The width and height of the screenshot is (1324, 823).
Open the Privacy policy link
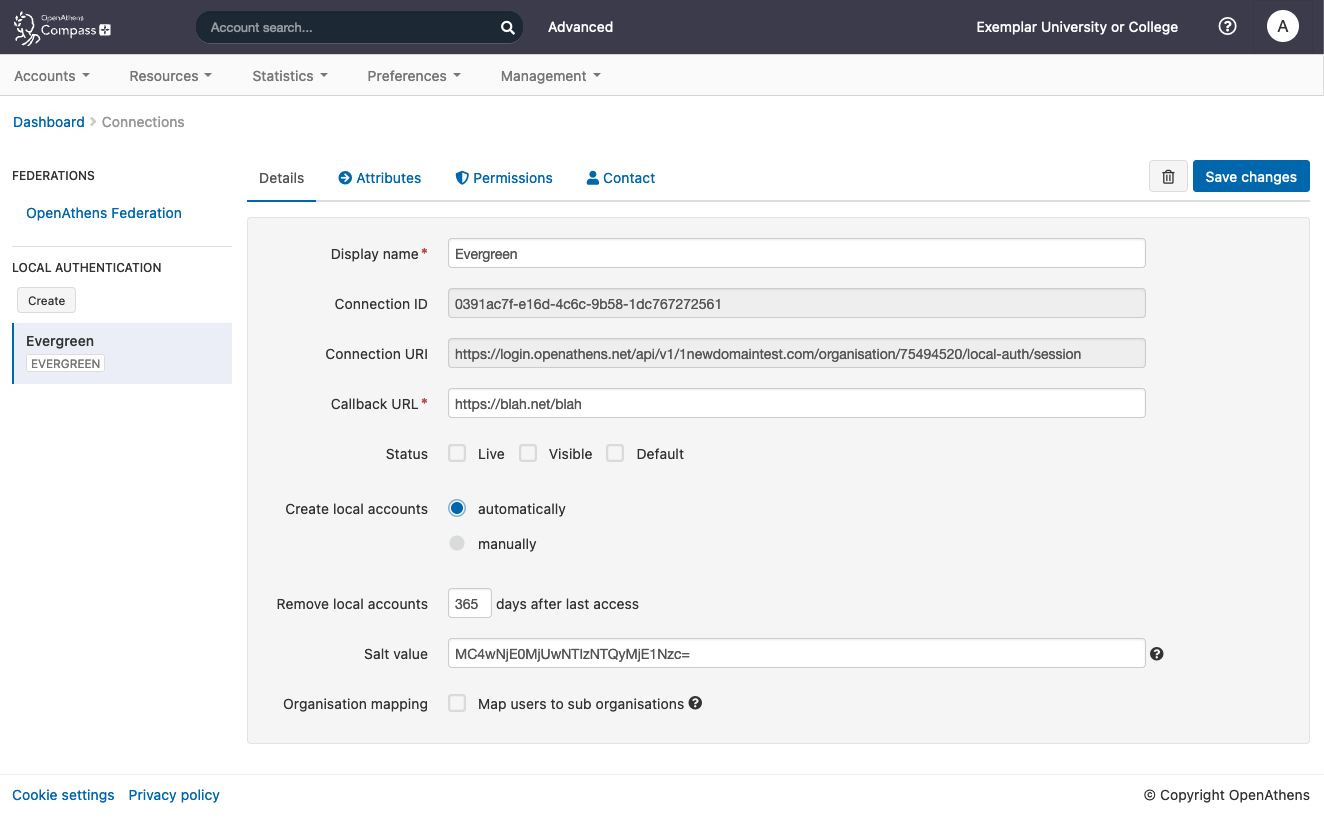(173, 794)
